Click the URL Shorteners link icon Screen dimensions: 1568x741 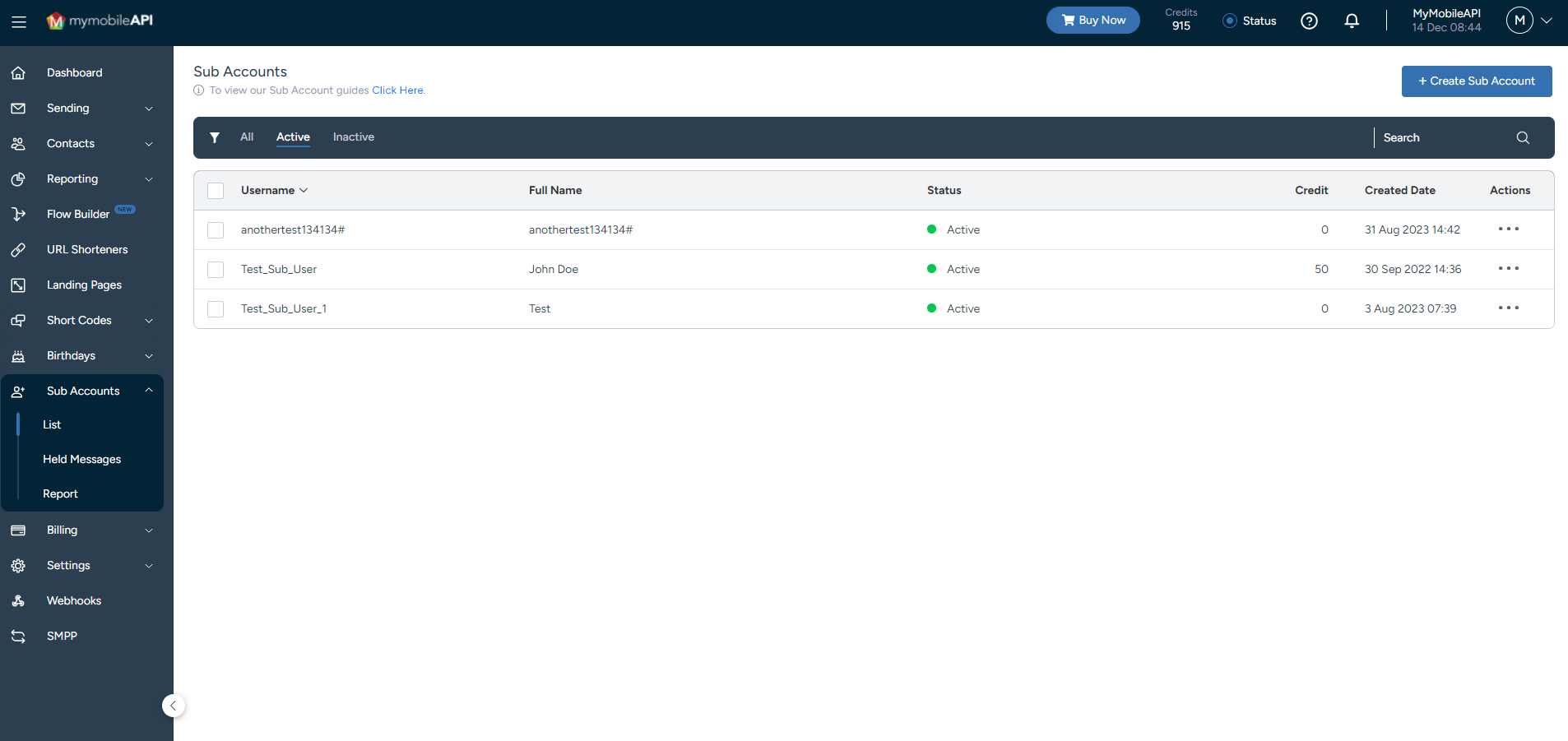18,250
